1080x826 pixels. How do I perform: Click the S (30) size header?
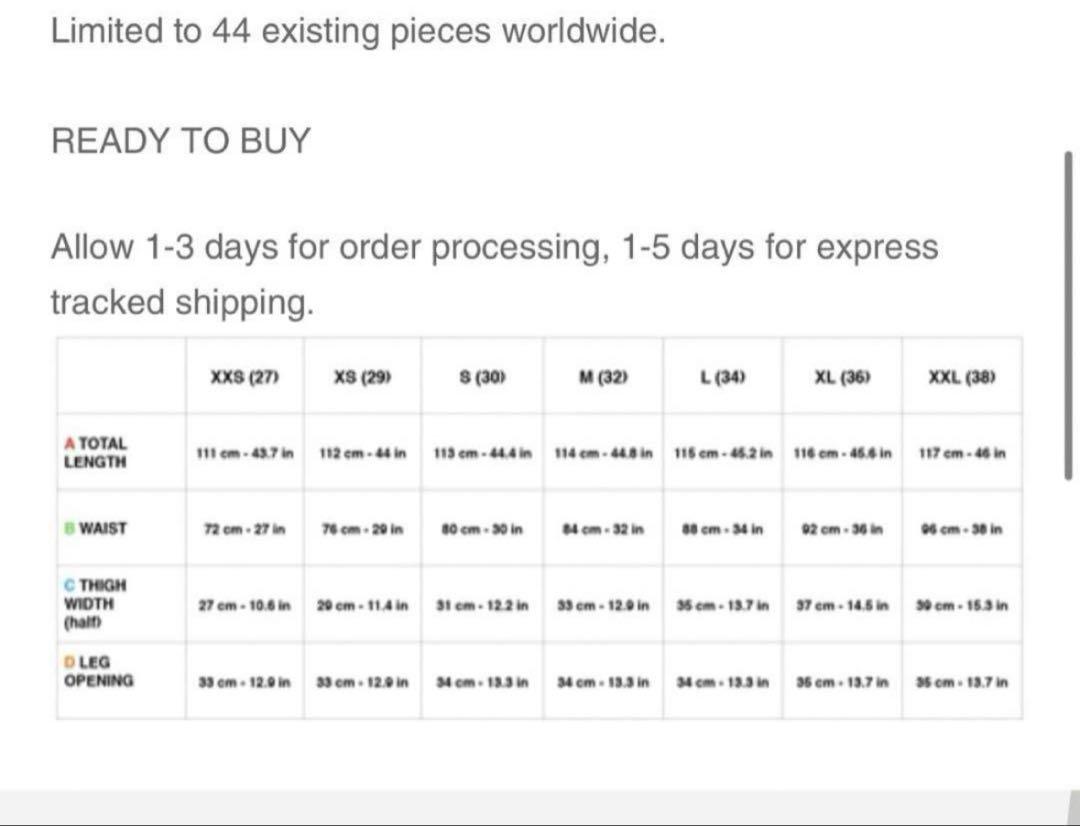(483, 377)
